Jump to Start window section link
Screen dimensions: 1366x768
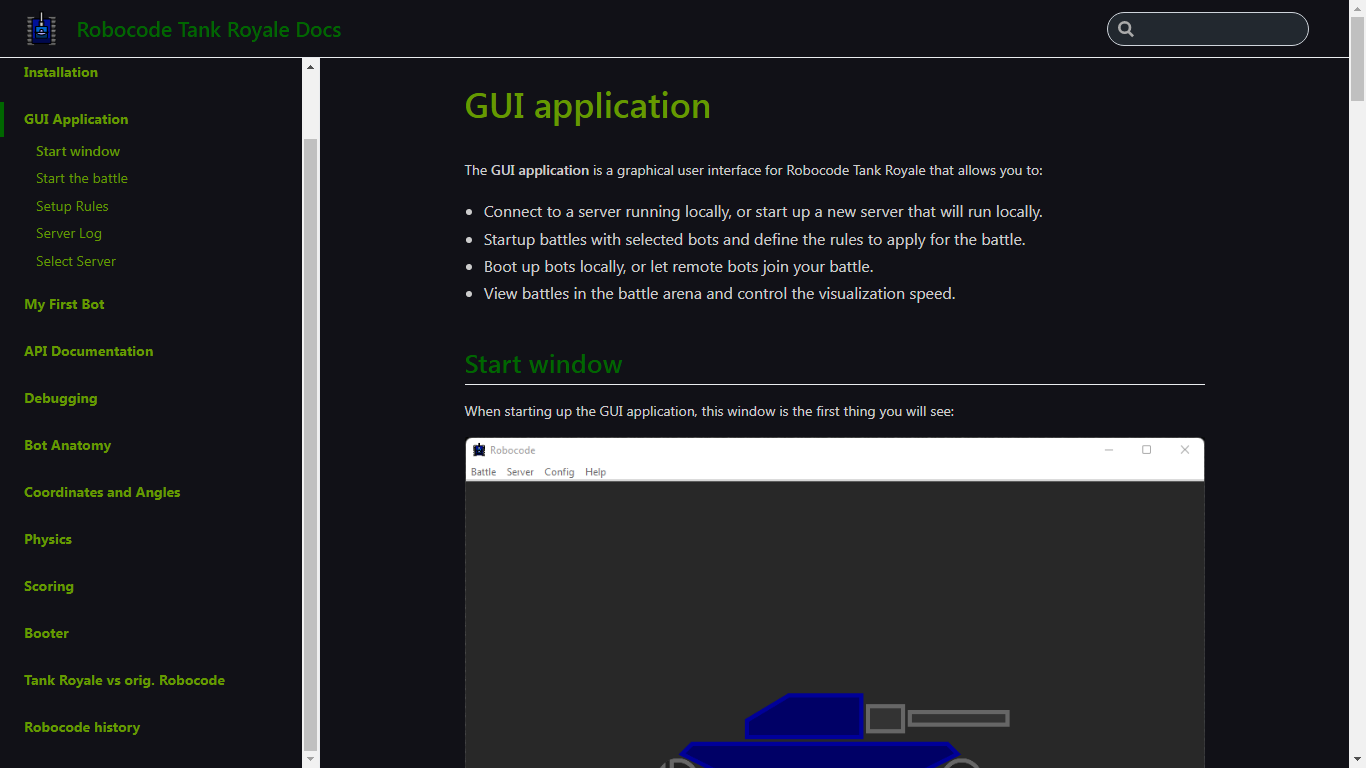tap(78, 151)
